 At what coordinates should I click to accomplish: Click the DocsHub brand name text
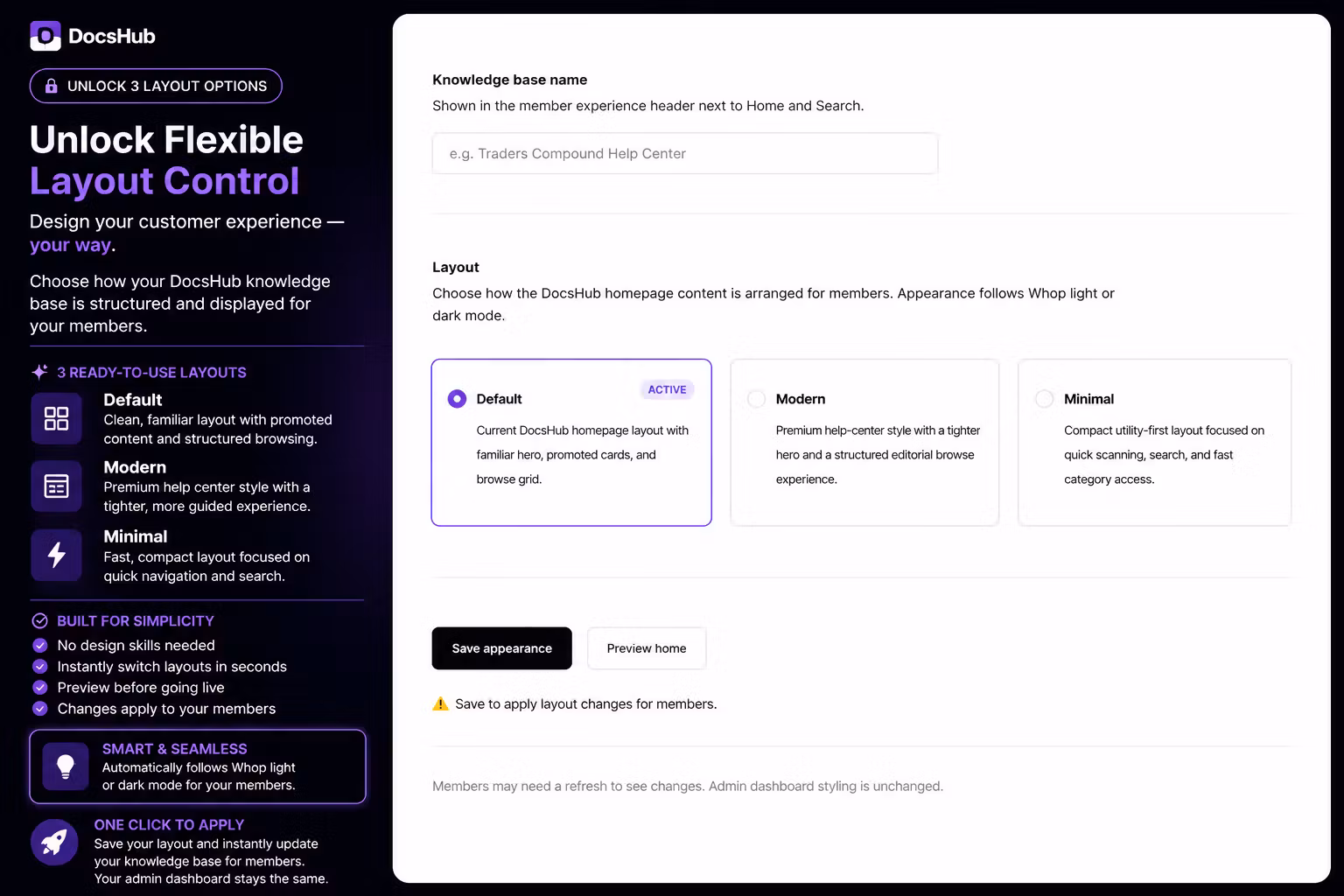tap(112, 36)
